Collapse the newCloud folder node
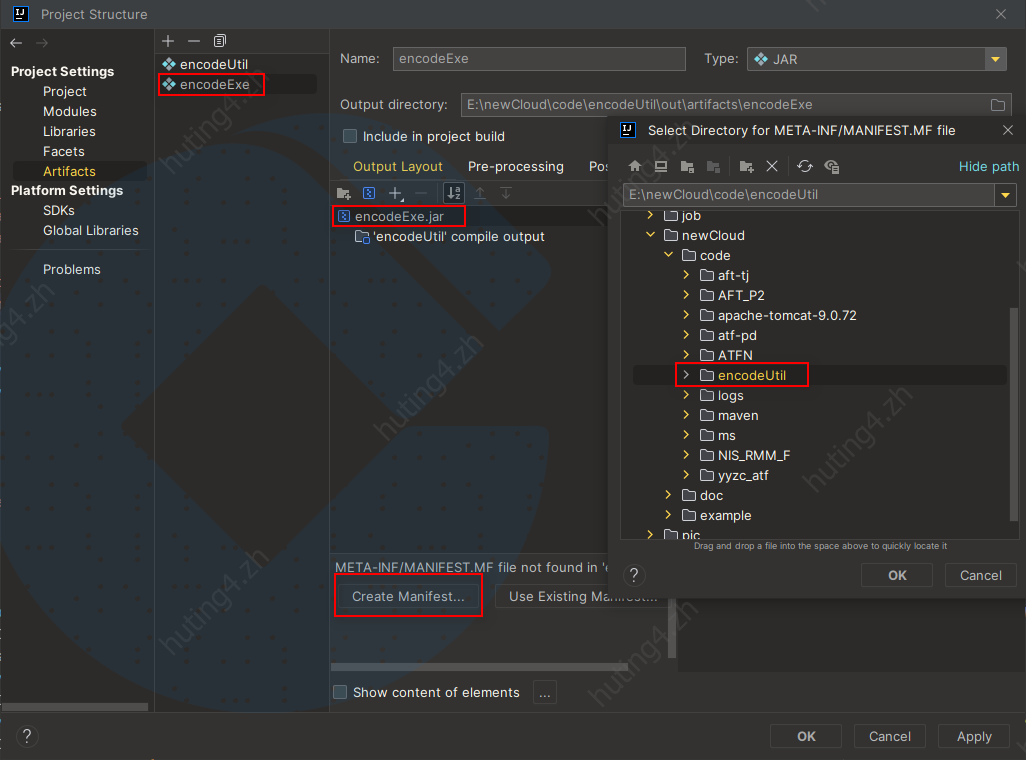This screenshot has width=1026, height=760. click(650, 235)
